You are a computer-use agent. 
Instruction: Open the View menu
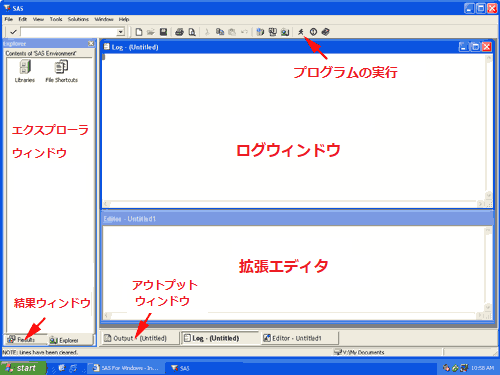(38, 19)
